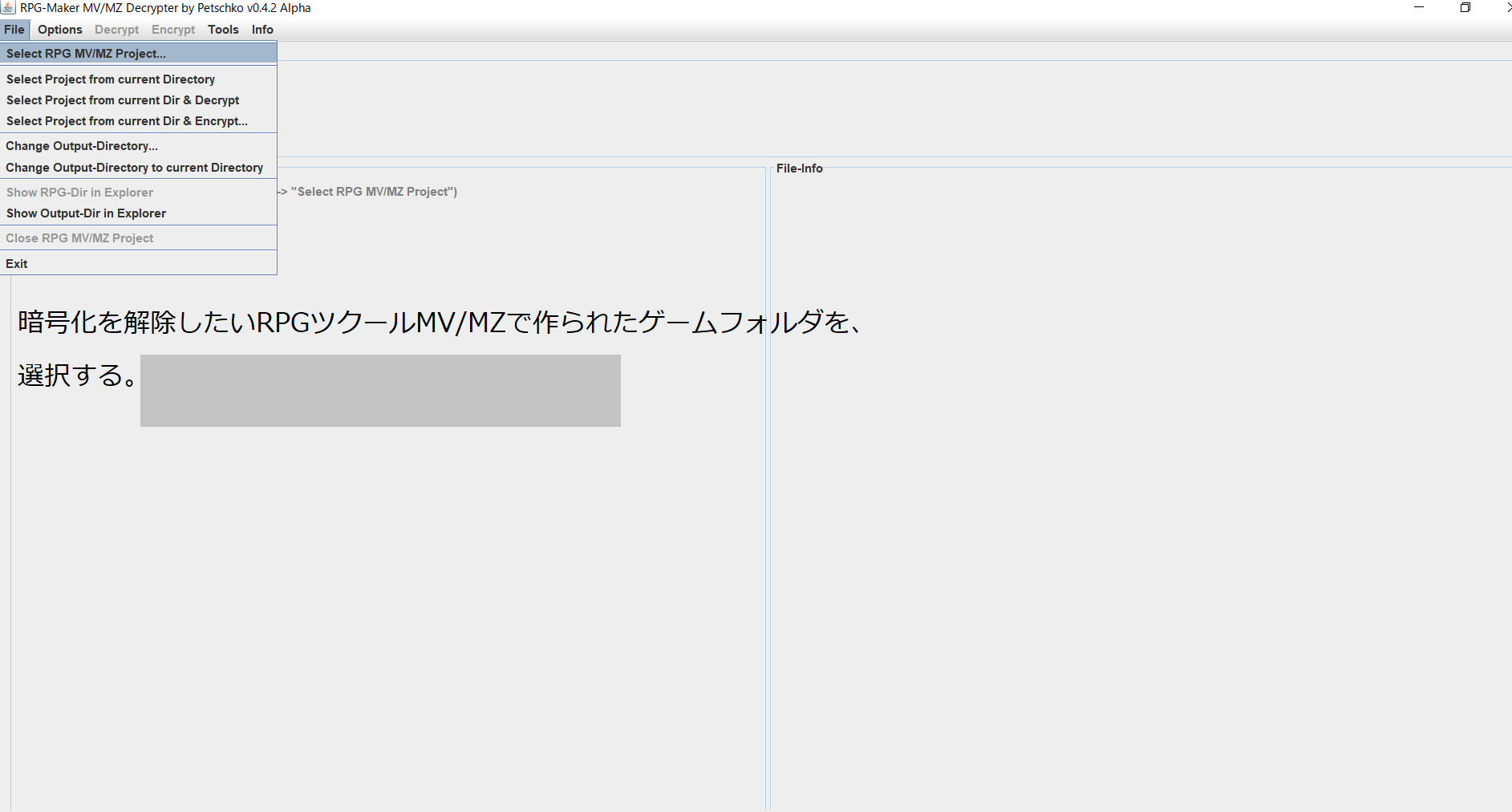Click the Java app icon in title bar

tap(8, 8)
